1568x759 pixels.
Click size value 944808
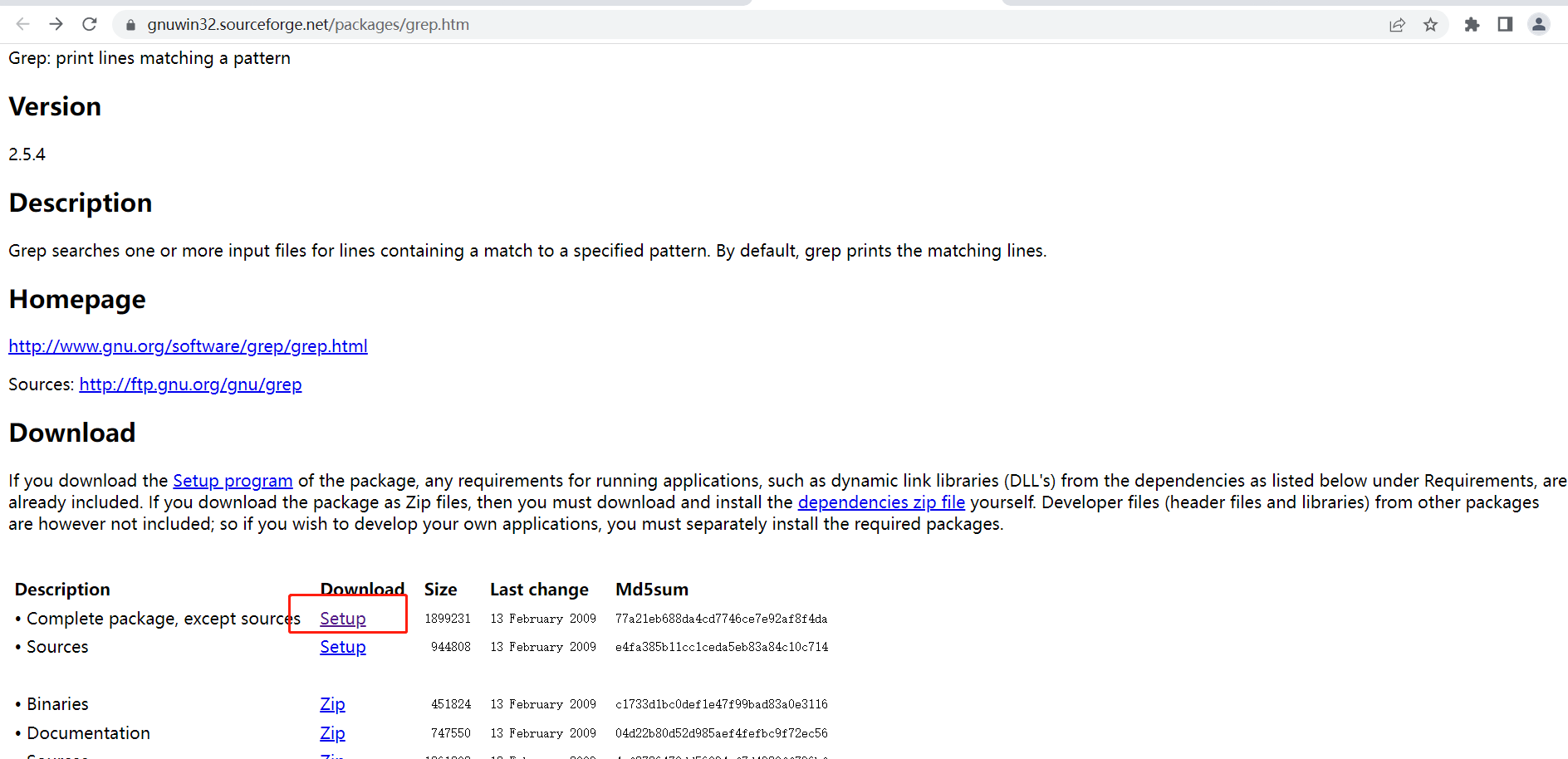[x=451, y=647]
